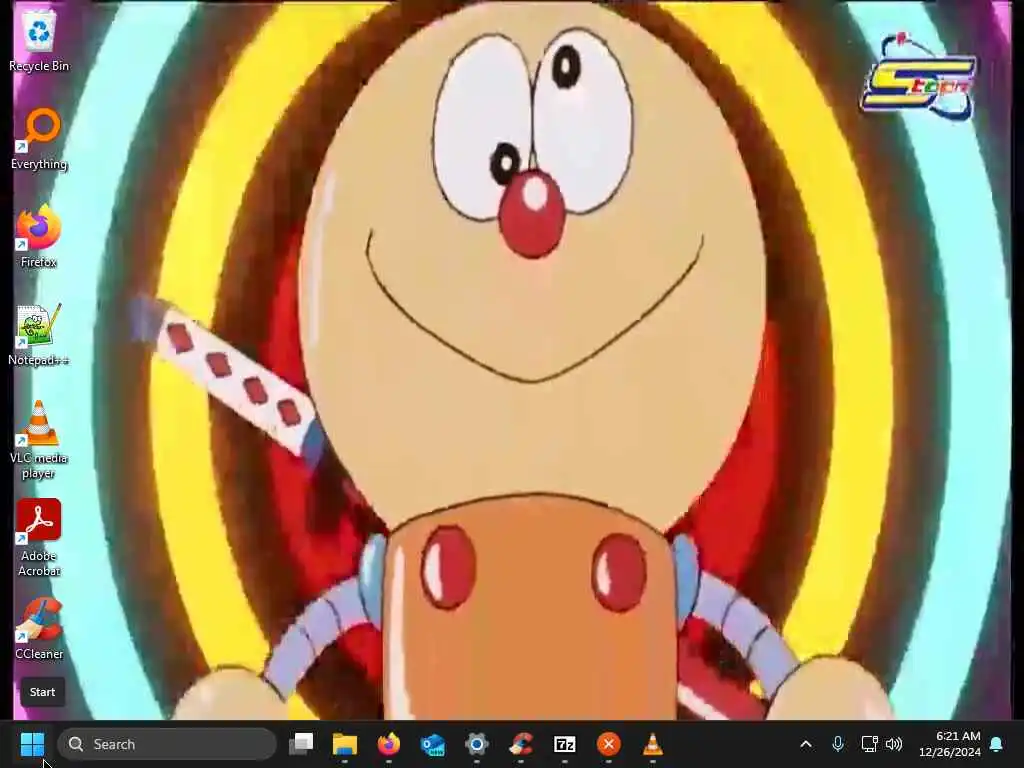Open the orange X taskbar app
Viewport: 1024px width, 768px height.
(609, 744)
